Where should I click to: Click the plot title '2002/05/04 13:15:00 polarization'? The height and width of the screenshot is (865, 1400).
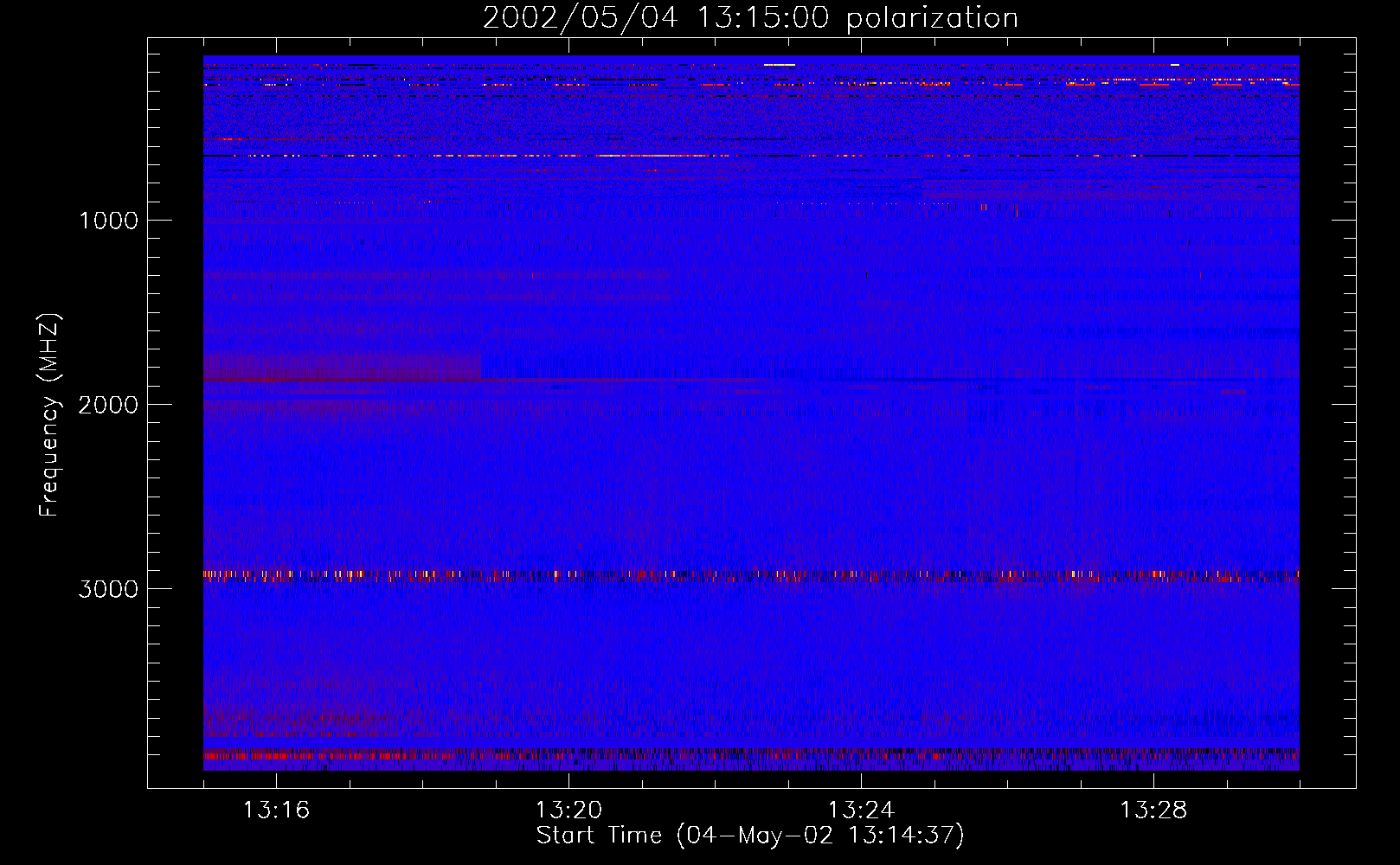(x=750, y=18)
